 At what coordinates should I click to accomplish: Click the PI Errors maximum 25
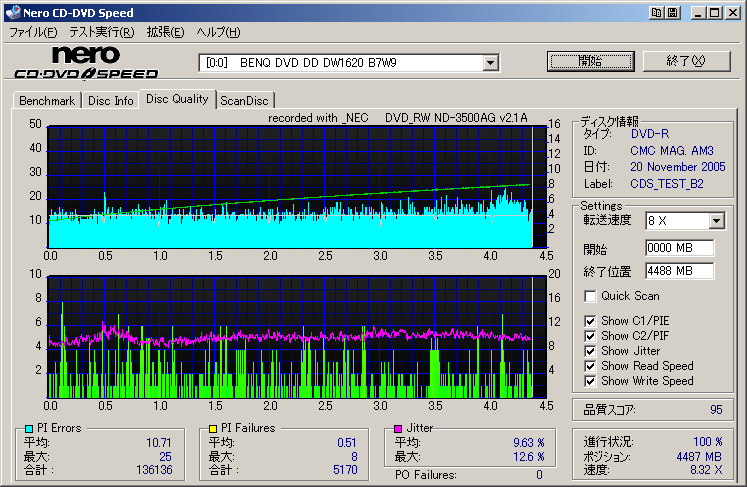[165, 457]
